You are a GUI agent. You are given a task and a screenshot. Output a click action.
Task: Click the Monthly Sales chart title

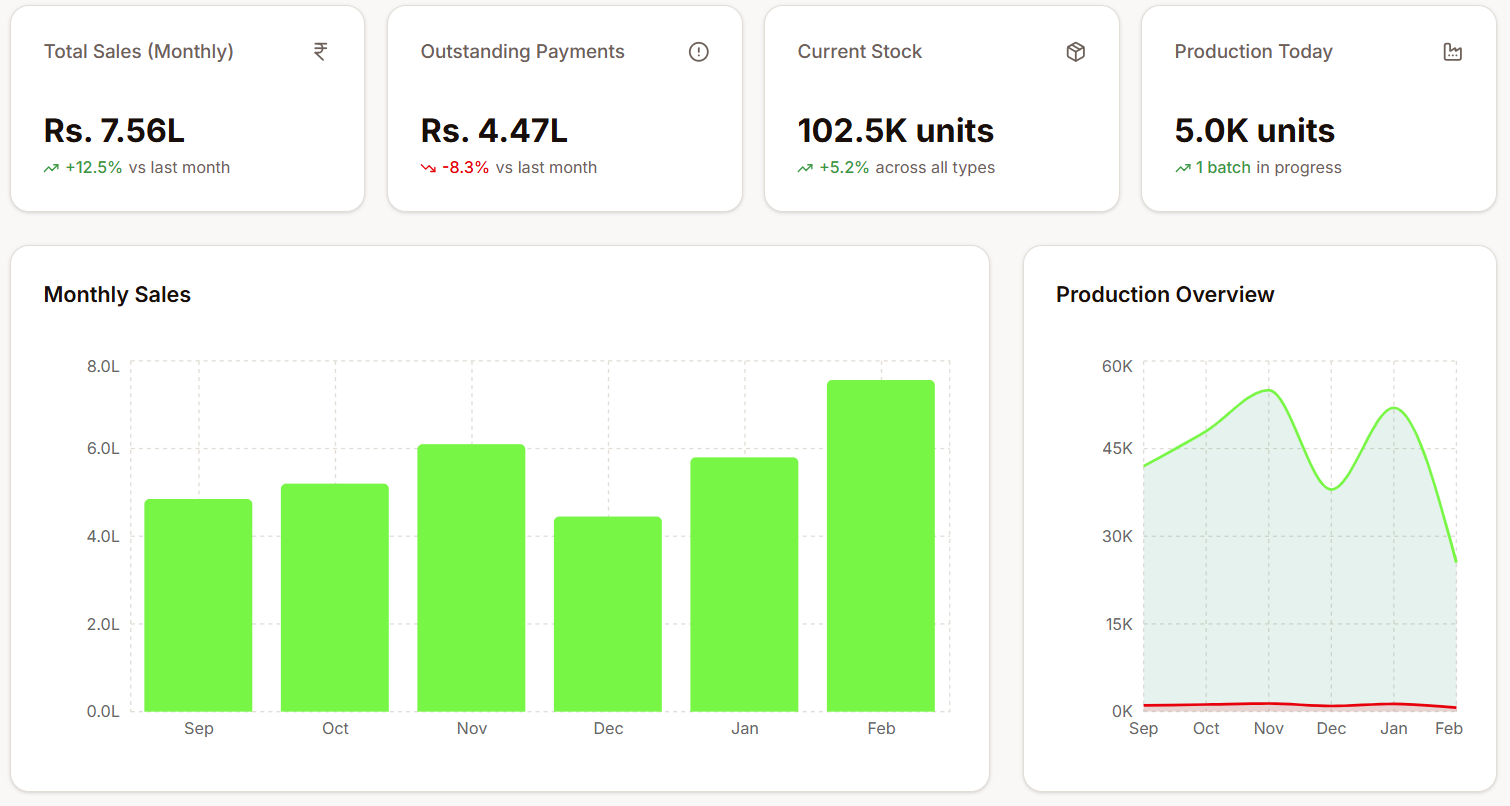[117, 295]
